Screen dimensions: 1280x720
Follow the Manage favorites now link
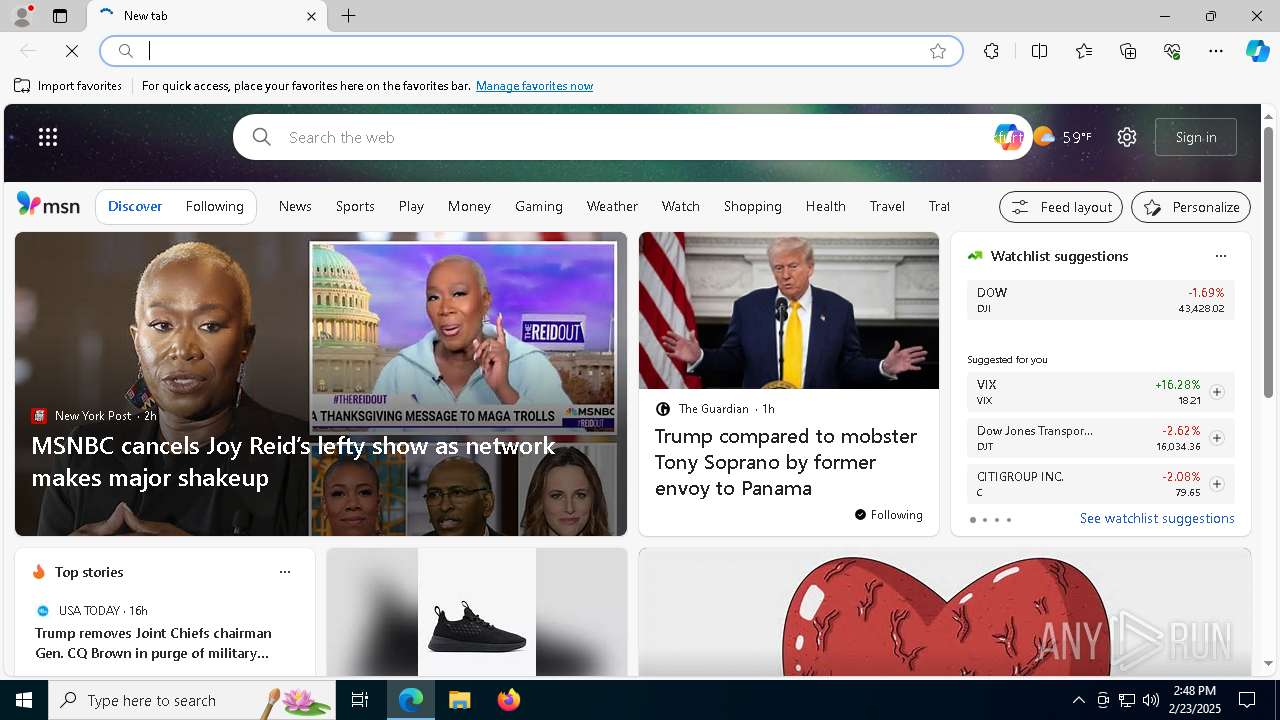[534, 86]
